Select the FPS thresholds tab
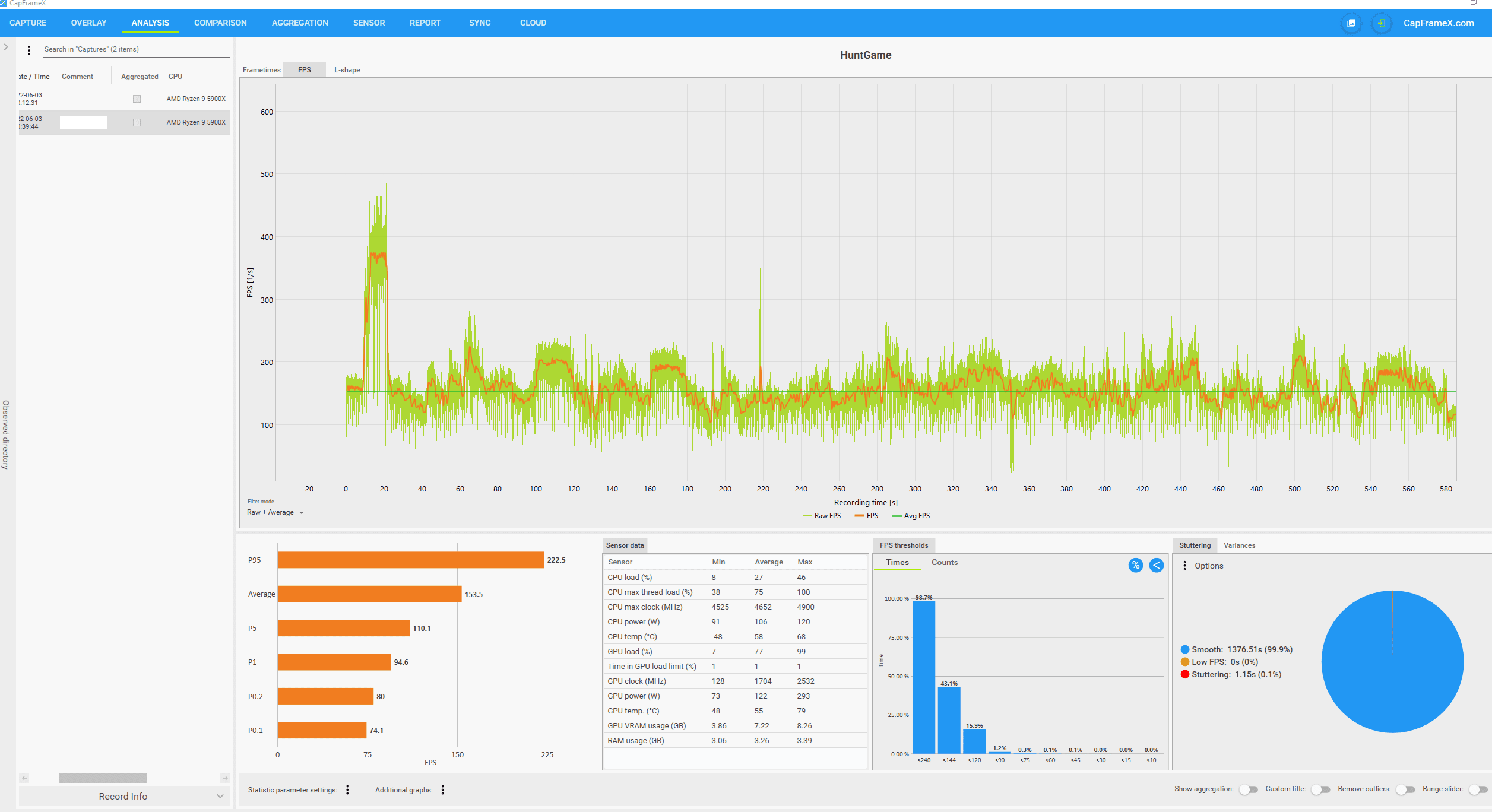Screen dimensions: 1492x812 pos(904,545)
